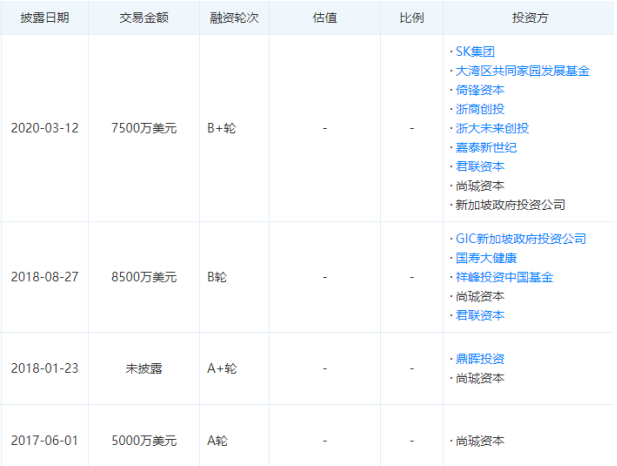Select 新加坡政府投资公司 plain text entry

(510, 205)
